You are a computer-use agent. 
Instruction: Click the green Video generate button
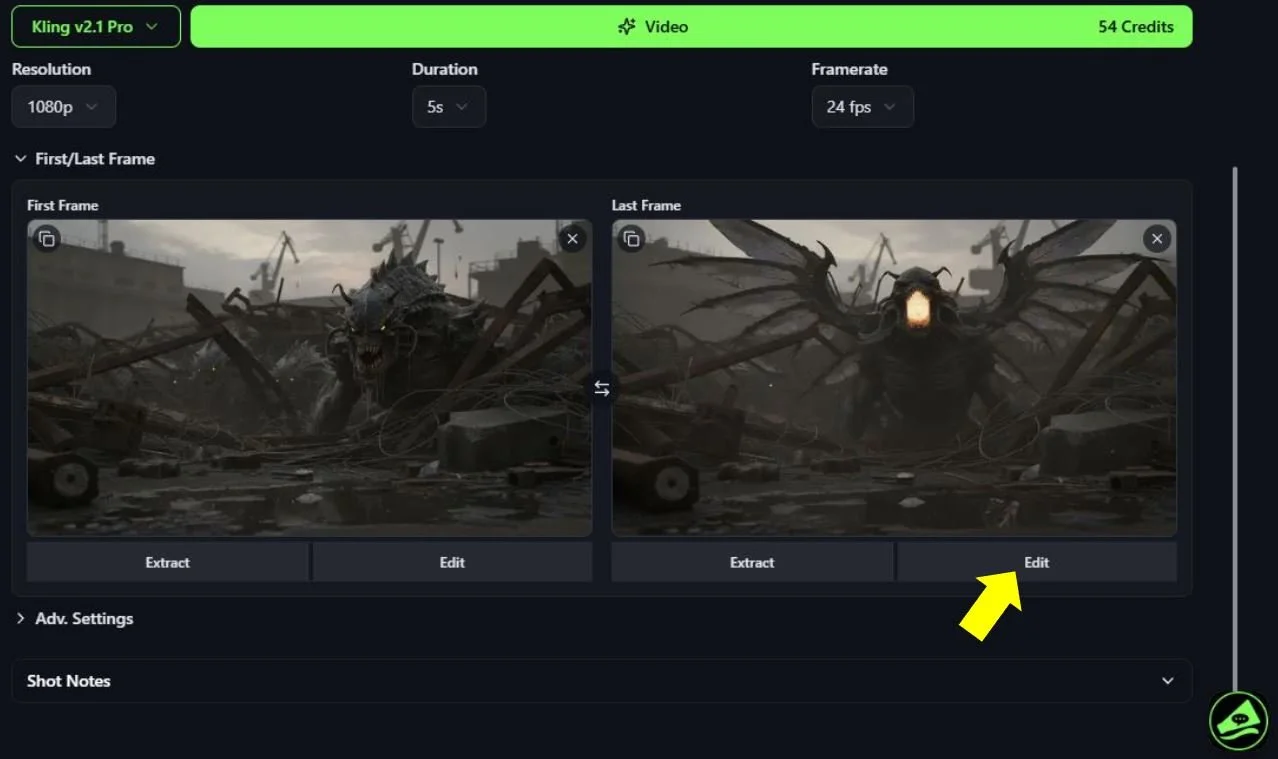[x=691, y=27]
